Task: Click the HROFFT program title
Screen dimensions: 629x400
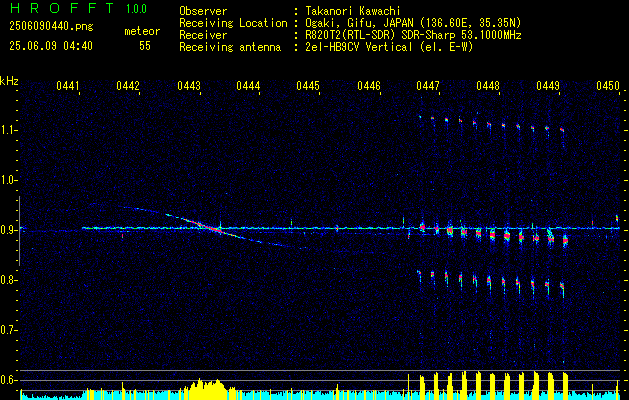Action: (62, 8)
